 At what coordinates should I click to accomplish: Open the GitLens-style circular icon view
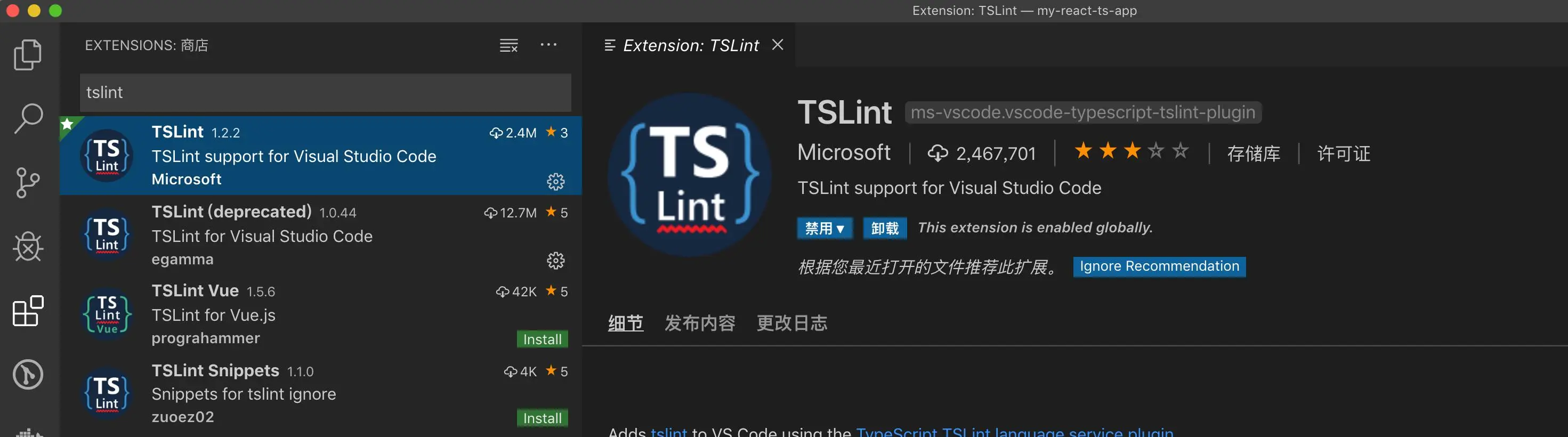pos(28,374)
